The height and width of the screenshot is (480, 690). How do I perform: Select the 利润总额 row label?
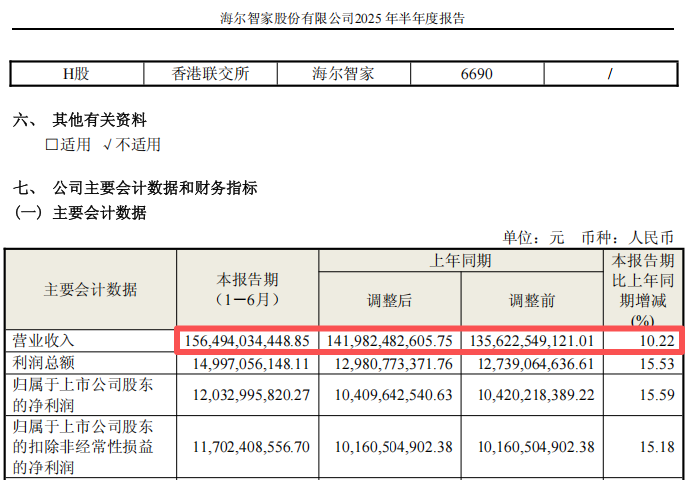pyautogui.click(x=43, y=363)
